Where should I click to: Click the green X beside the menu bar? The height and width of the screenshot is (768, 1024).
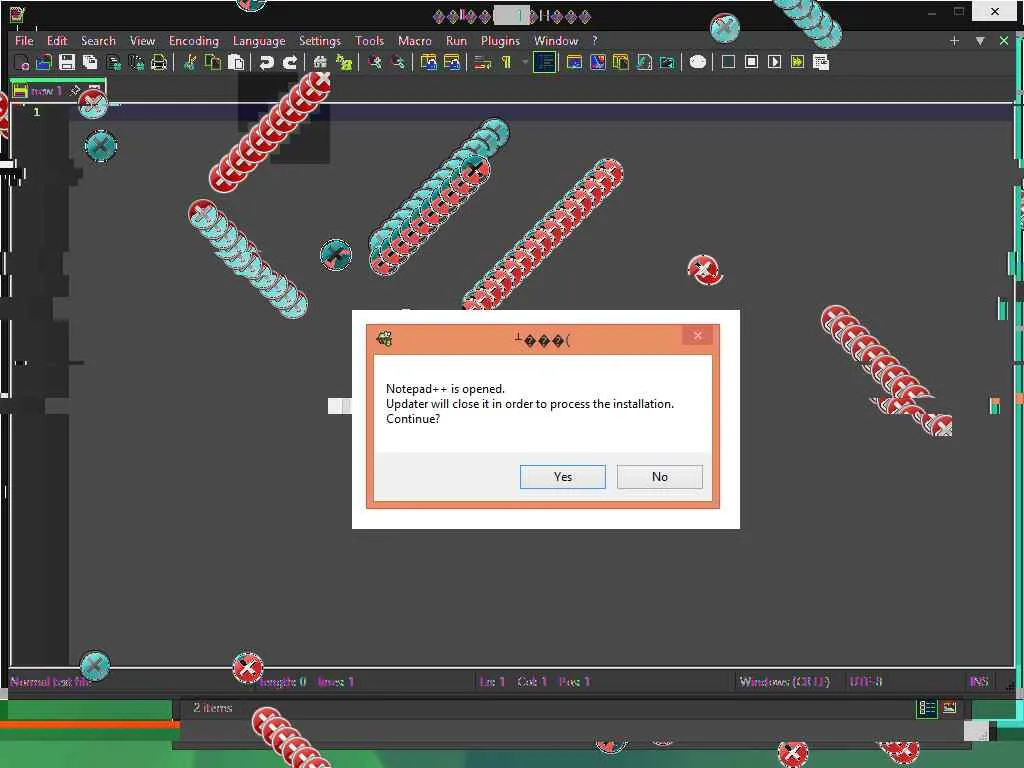coord(1004,40)
